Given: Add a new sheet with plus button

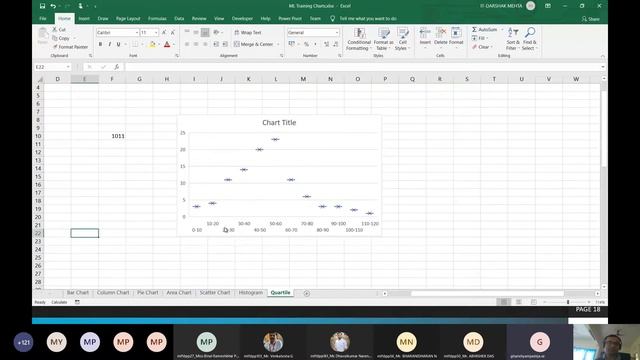Looking at the screenshot, I should (307, 293).
